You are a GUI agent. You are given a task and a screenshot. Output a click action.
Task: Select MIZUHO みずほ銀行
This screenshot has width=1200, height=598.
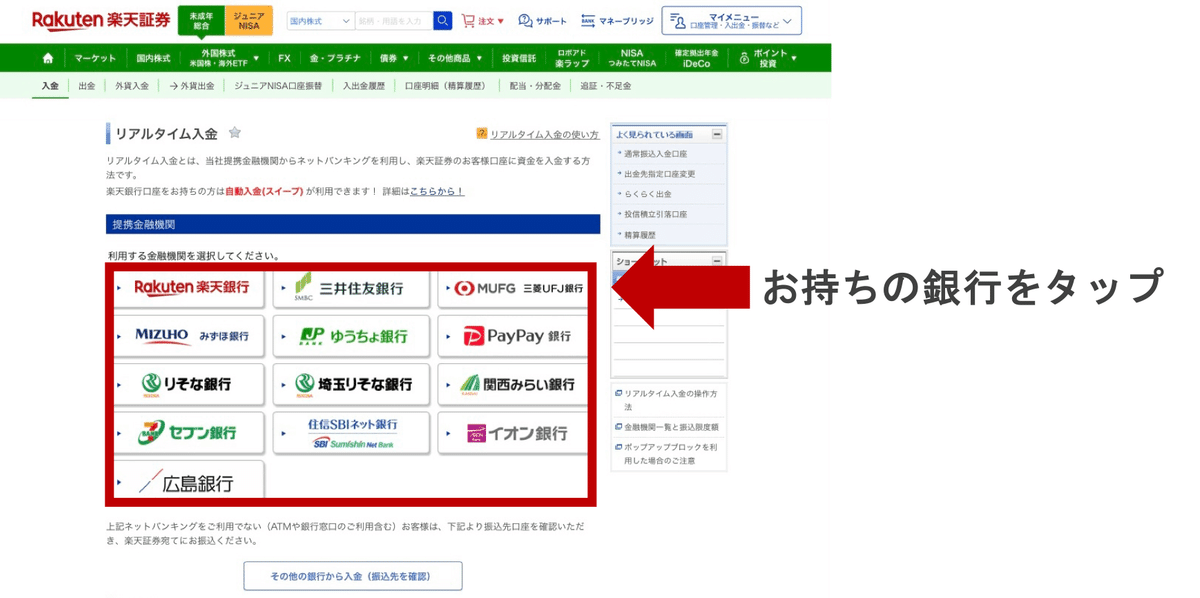189,336
